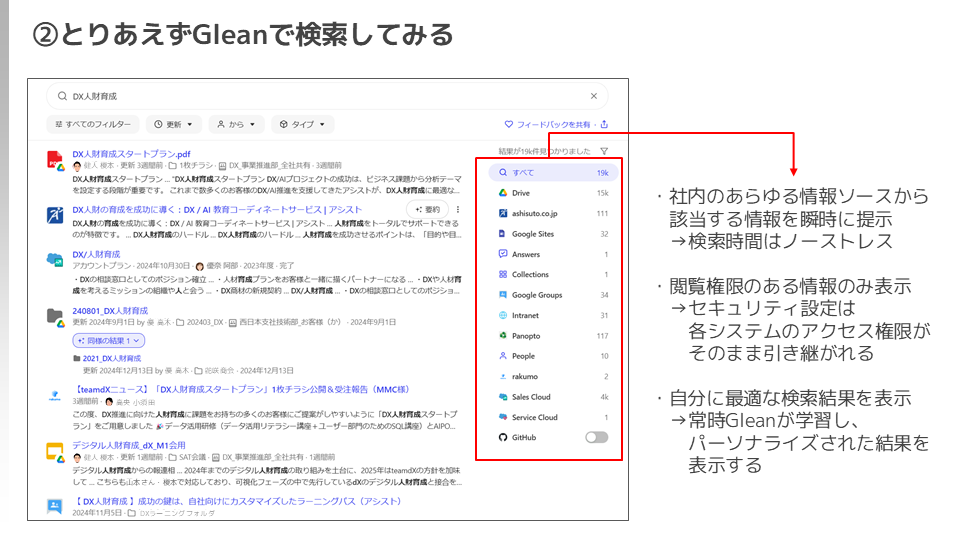Click the Ashisuto site icon beside second result

[x=55, y=216]
